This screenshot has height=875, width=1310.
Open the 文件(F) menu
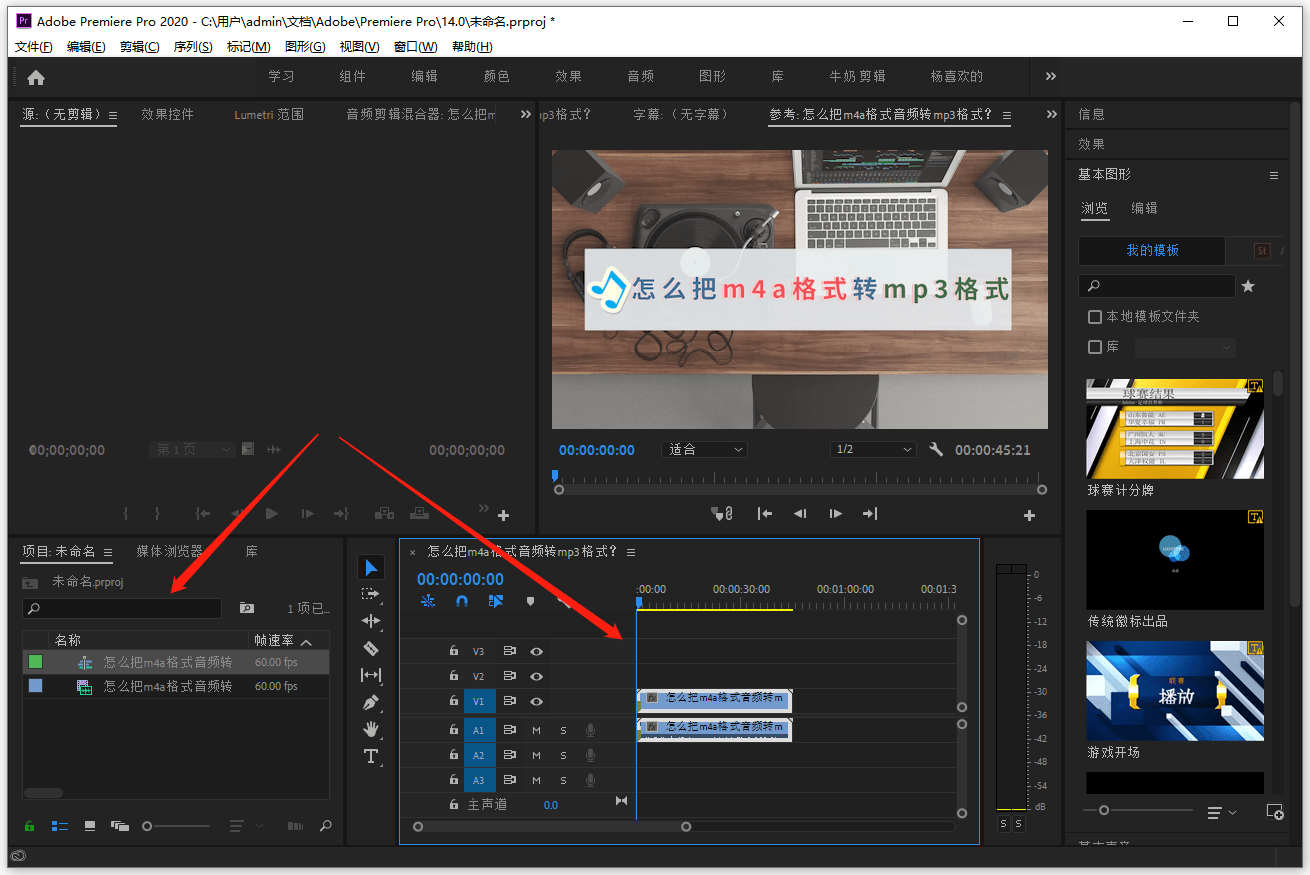(34, 47)
